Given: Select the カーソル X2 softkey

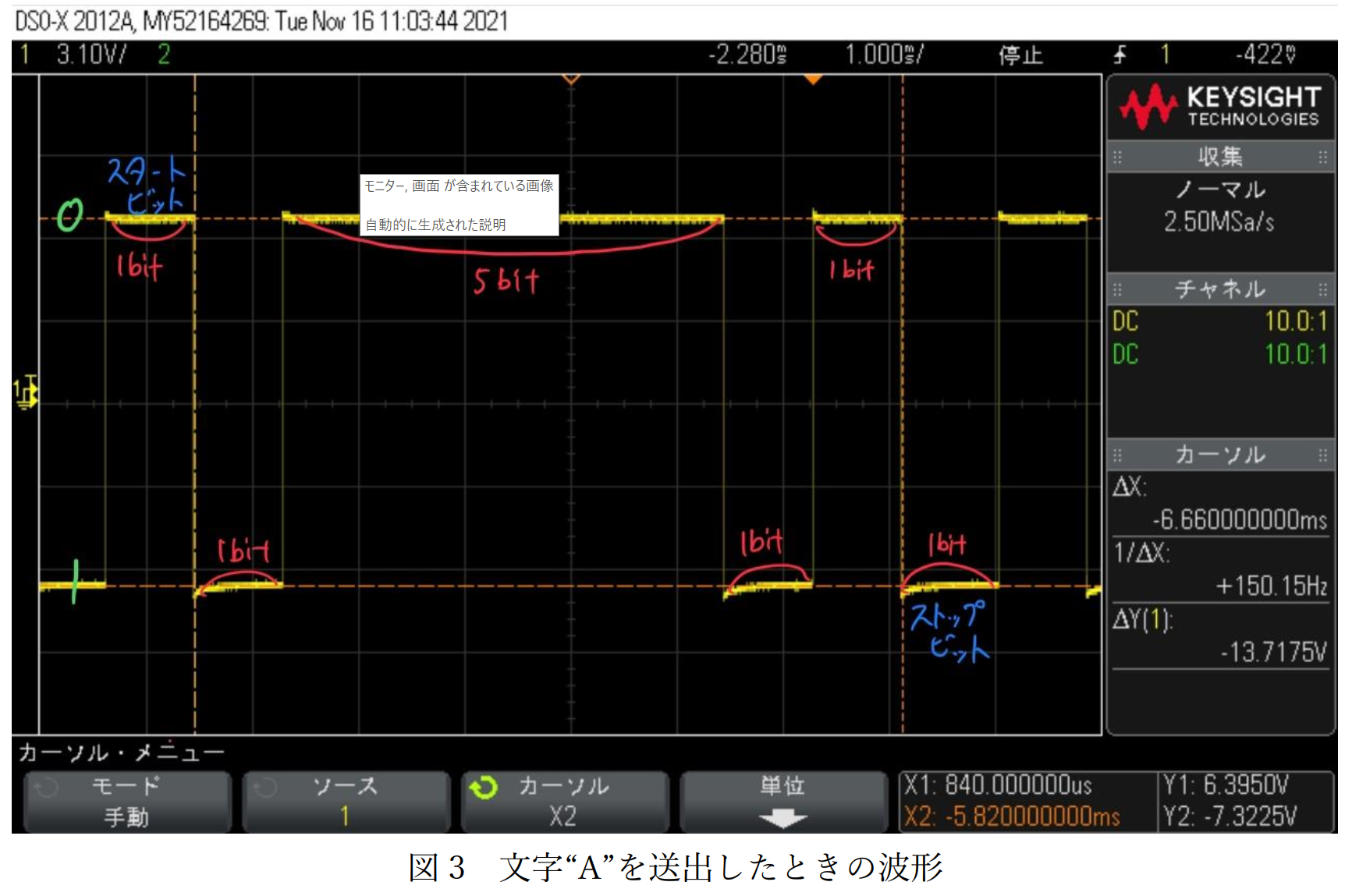Looking at the screenshot, I should (565, 802).
